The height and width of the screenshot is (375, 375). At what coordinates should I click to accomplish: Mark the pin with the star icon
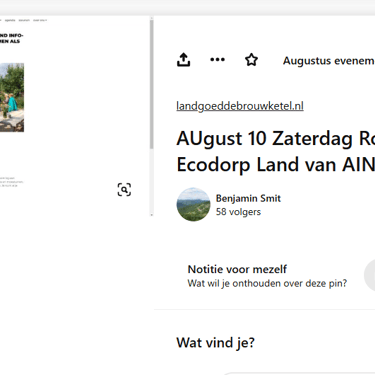point(251,60)
